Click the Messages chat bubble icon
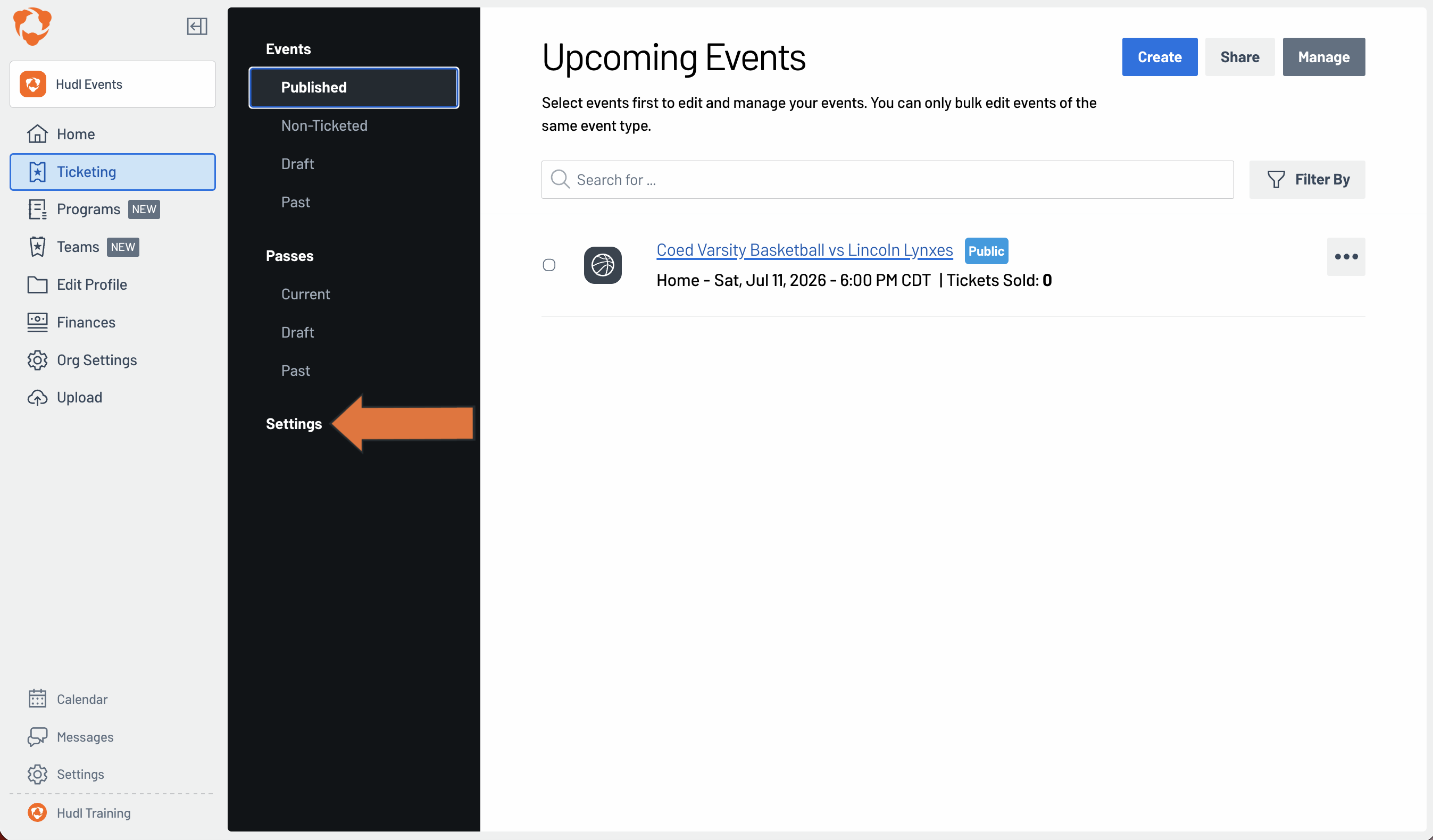 tap(38, 736)
